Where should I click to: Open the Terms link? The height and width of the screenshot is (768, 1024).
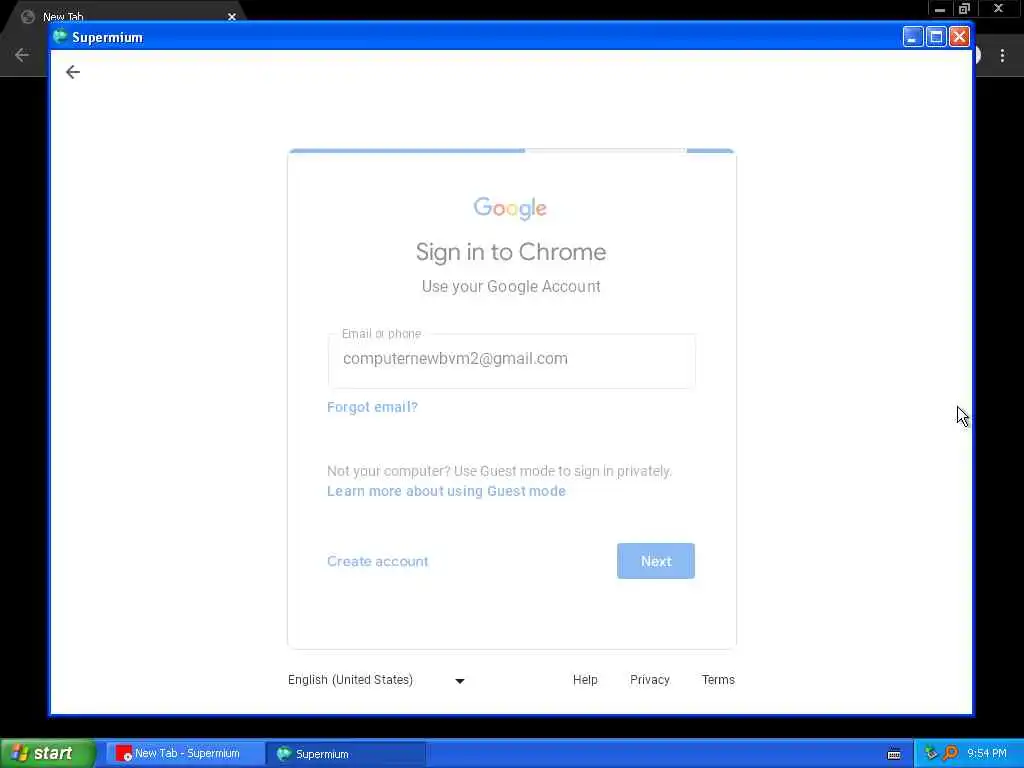pyautogui.click(x=718, y=680)
